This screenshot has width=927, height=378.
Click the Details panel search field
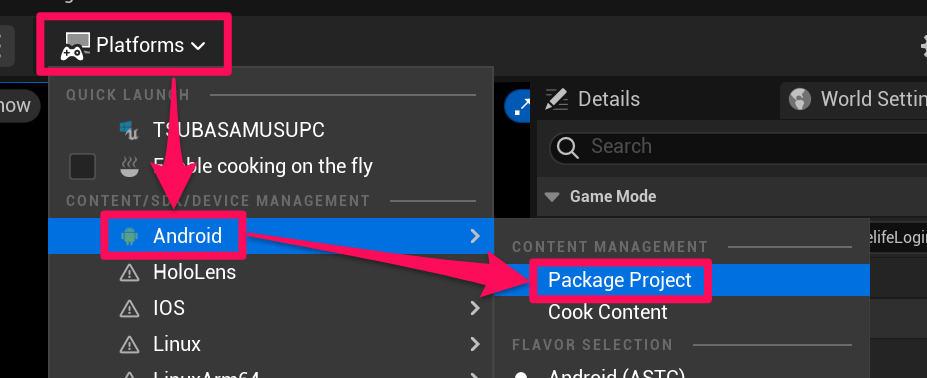point(738,147)
